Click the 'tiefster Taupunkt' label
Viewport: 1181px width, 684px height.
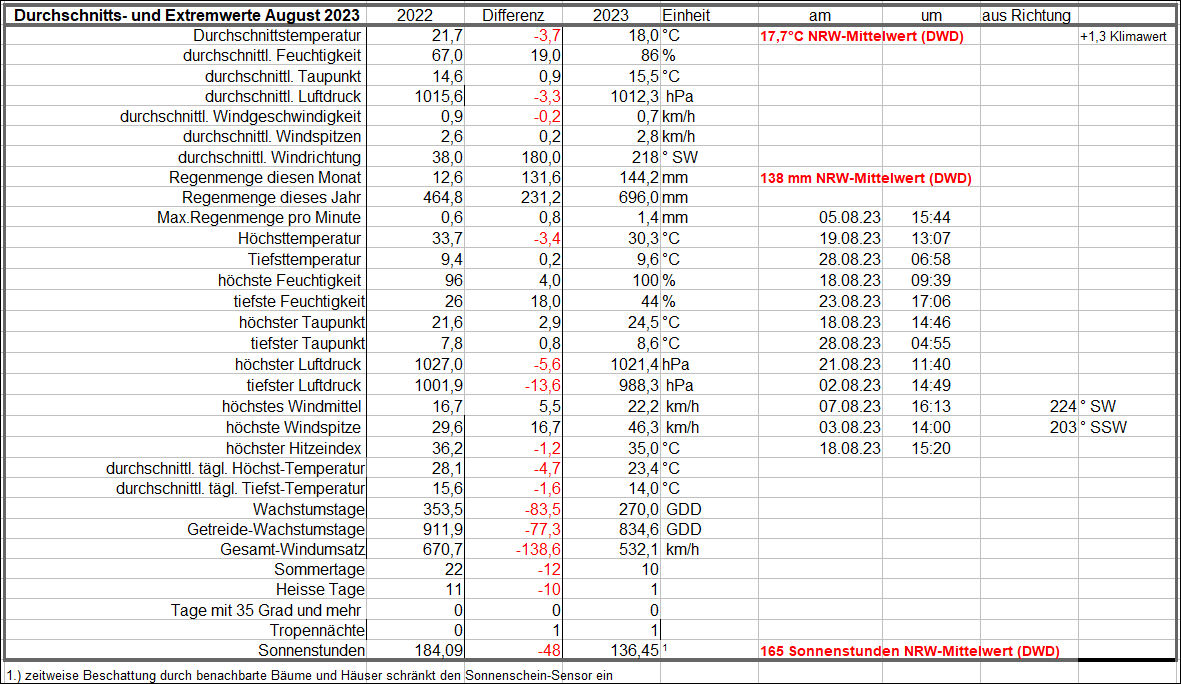click(307, 344)
